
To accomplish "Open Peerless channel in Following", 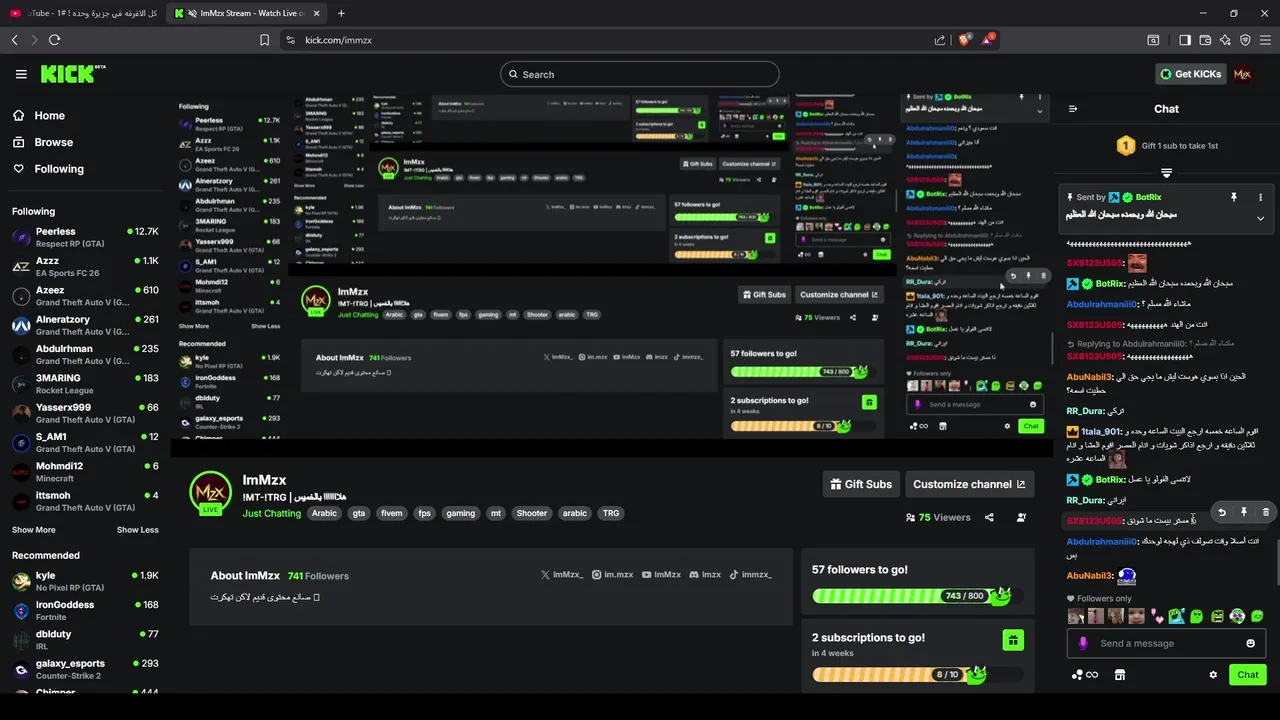I will (85, 237).
